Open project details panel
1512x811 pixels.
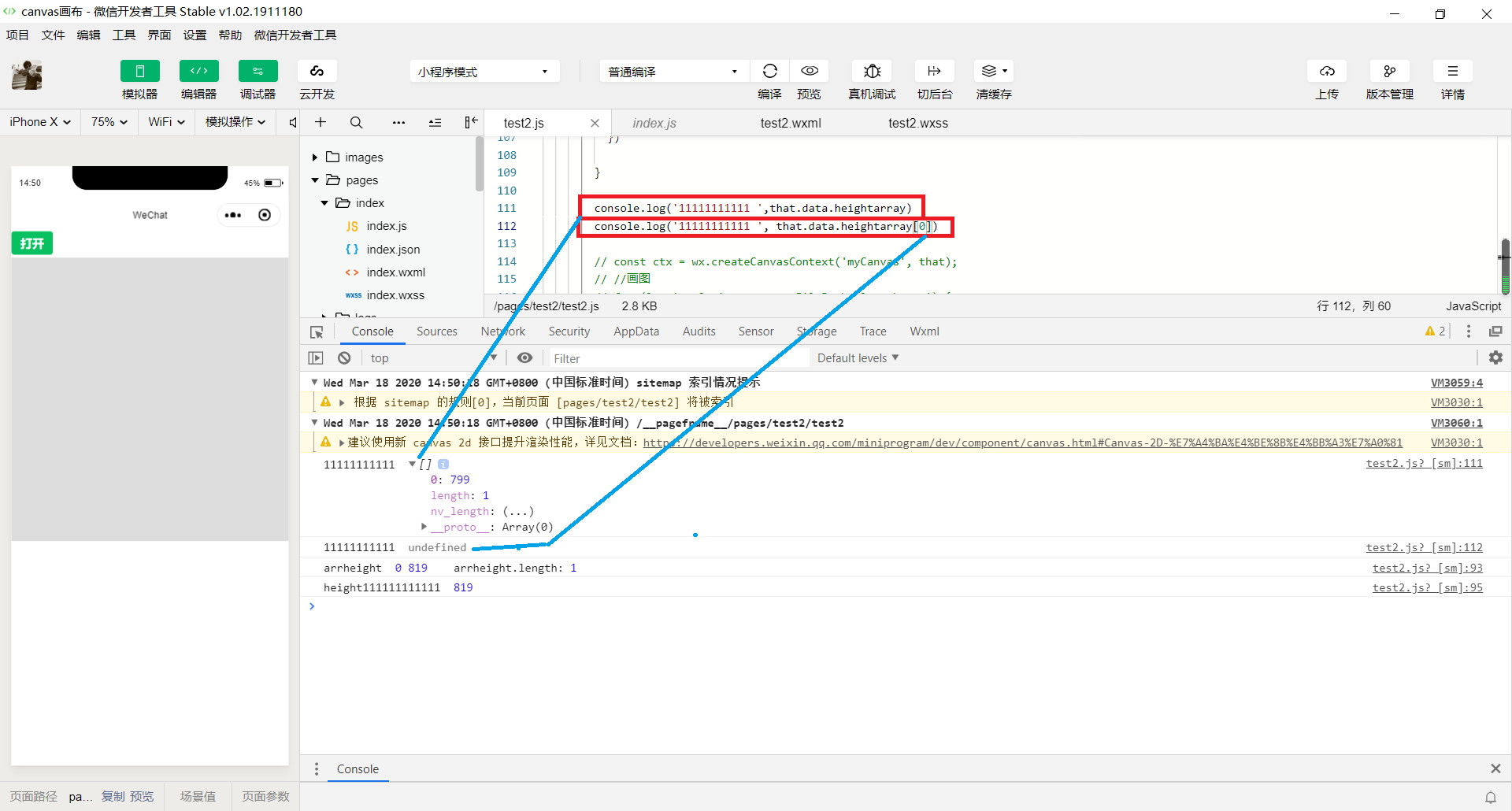point(1453,71)
